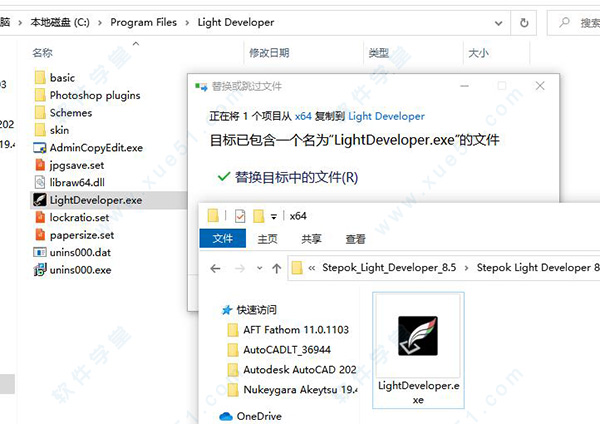Image resolution: width=600 pixels, height=424 pixels.
Task: Select the LightDeveloper.exe icon in file list
Action: tap(40, 200)
